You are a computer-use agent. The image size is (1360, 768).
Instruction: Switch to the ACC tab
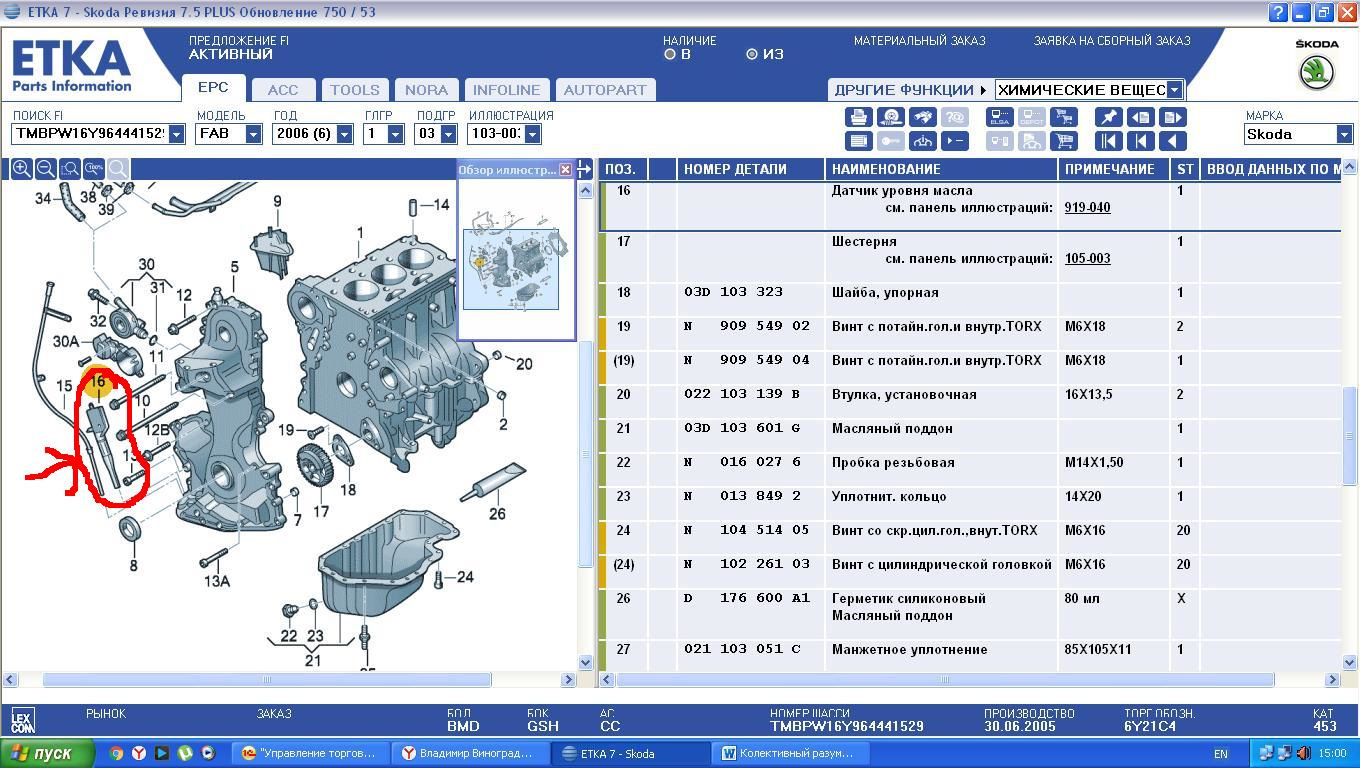(x=283, y=90)
